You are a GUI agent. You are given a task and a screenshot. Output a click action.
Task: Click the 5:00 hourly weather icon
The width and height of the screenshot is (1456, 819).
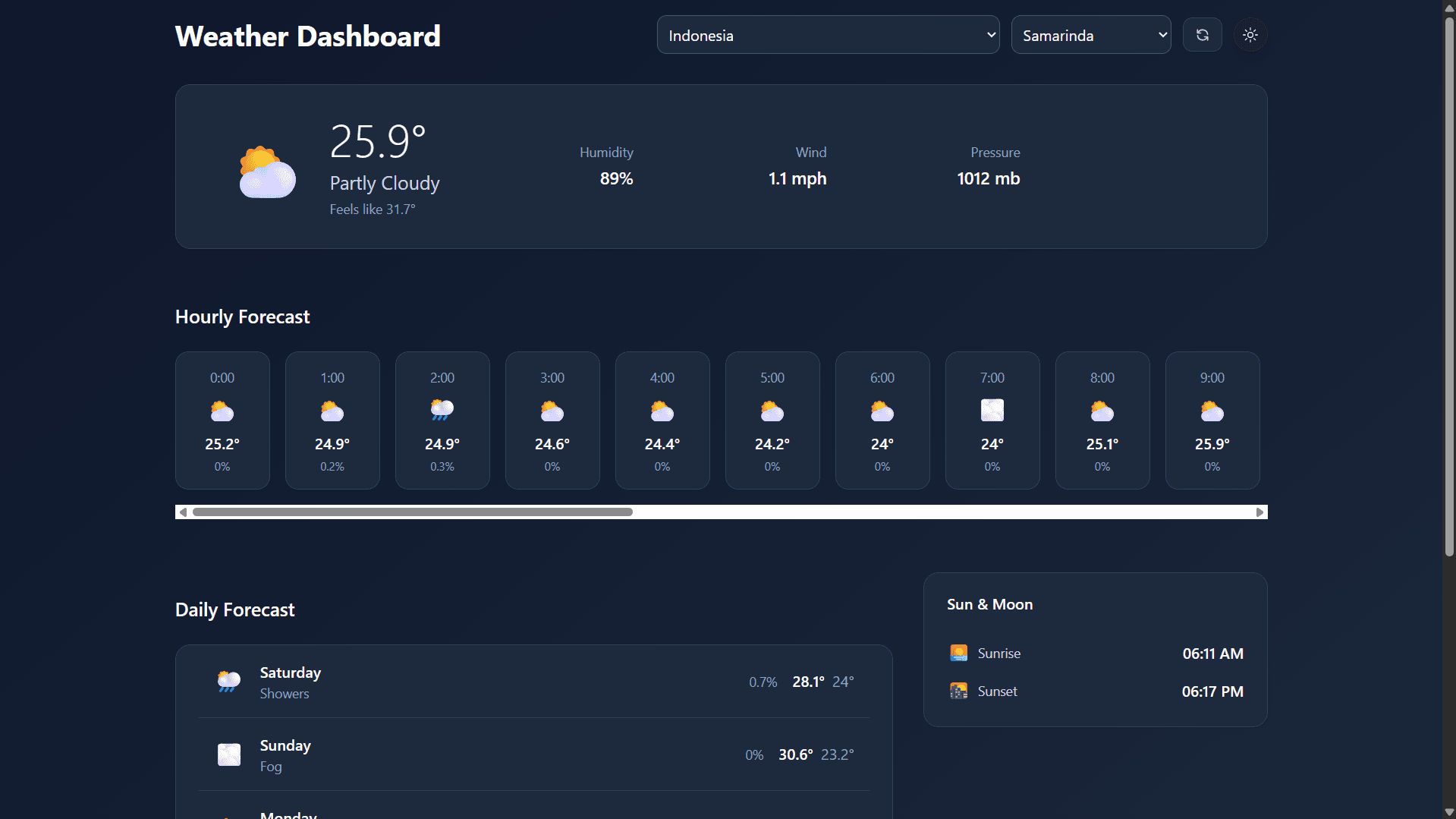(772, 411)
